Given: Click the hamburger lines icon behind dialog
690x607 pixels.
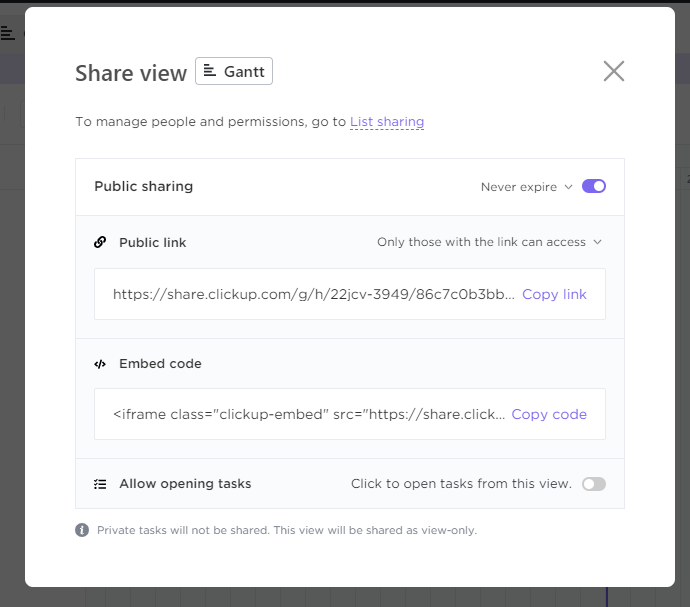Looking at the screenshot, I should click(x=7, y=33).
